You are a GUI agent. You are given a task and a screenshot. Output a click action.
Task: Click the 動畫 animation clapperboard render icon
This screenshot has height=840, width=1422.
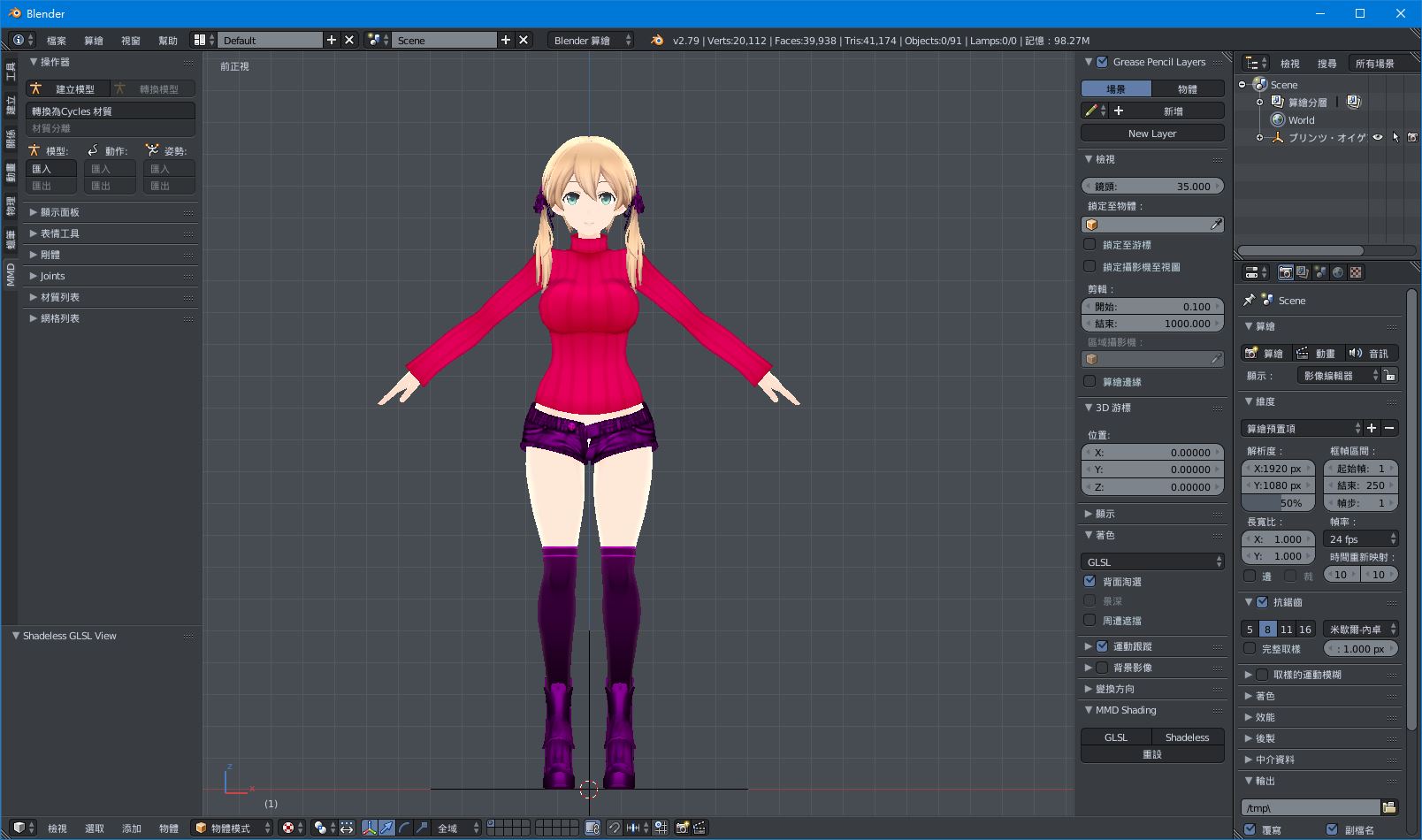coord(1321,353)
